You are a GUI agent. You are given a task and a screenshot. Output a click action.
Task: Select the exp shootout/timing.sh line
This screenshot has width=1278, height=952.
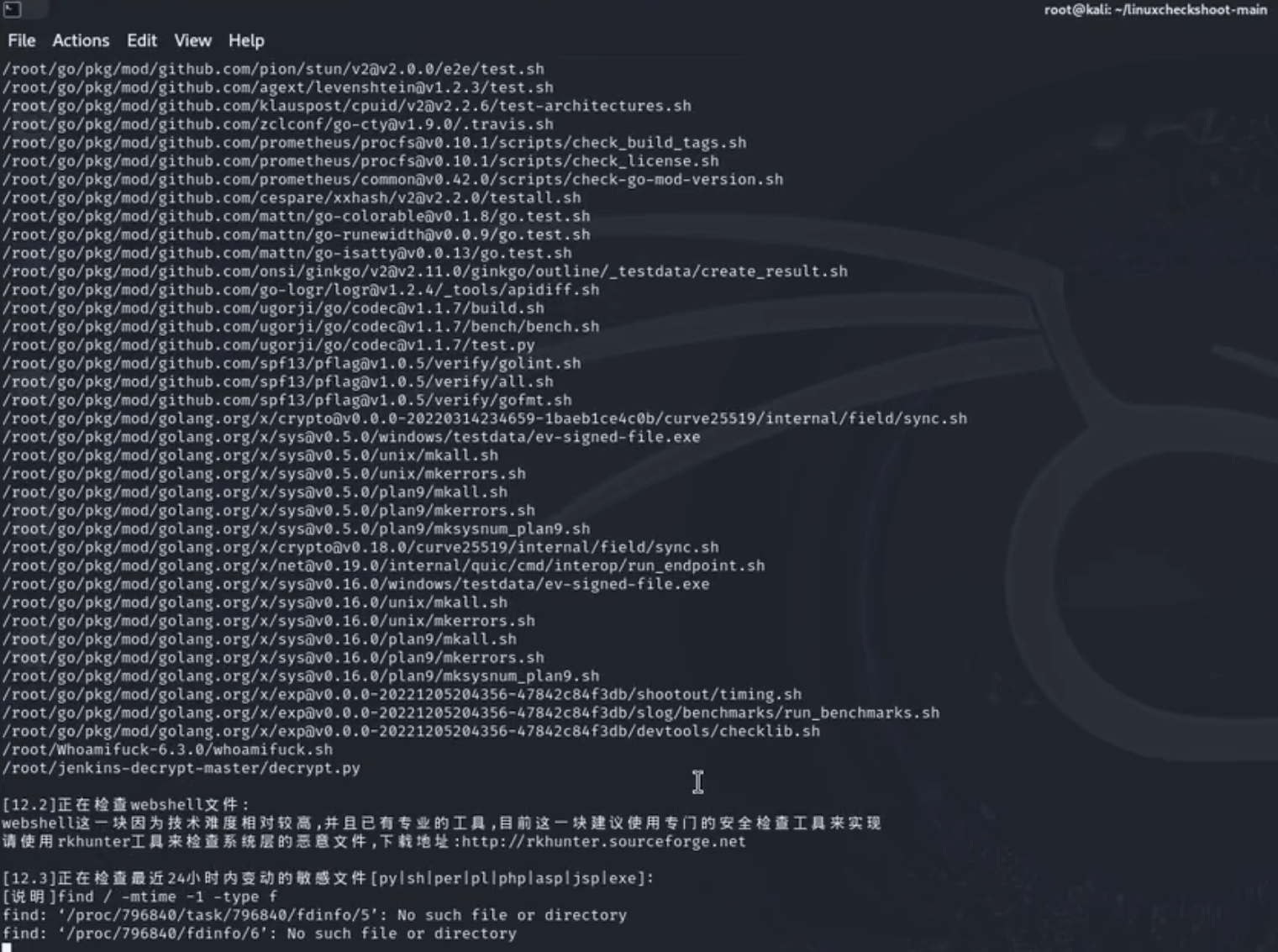pos(402,695)
